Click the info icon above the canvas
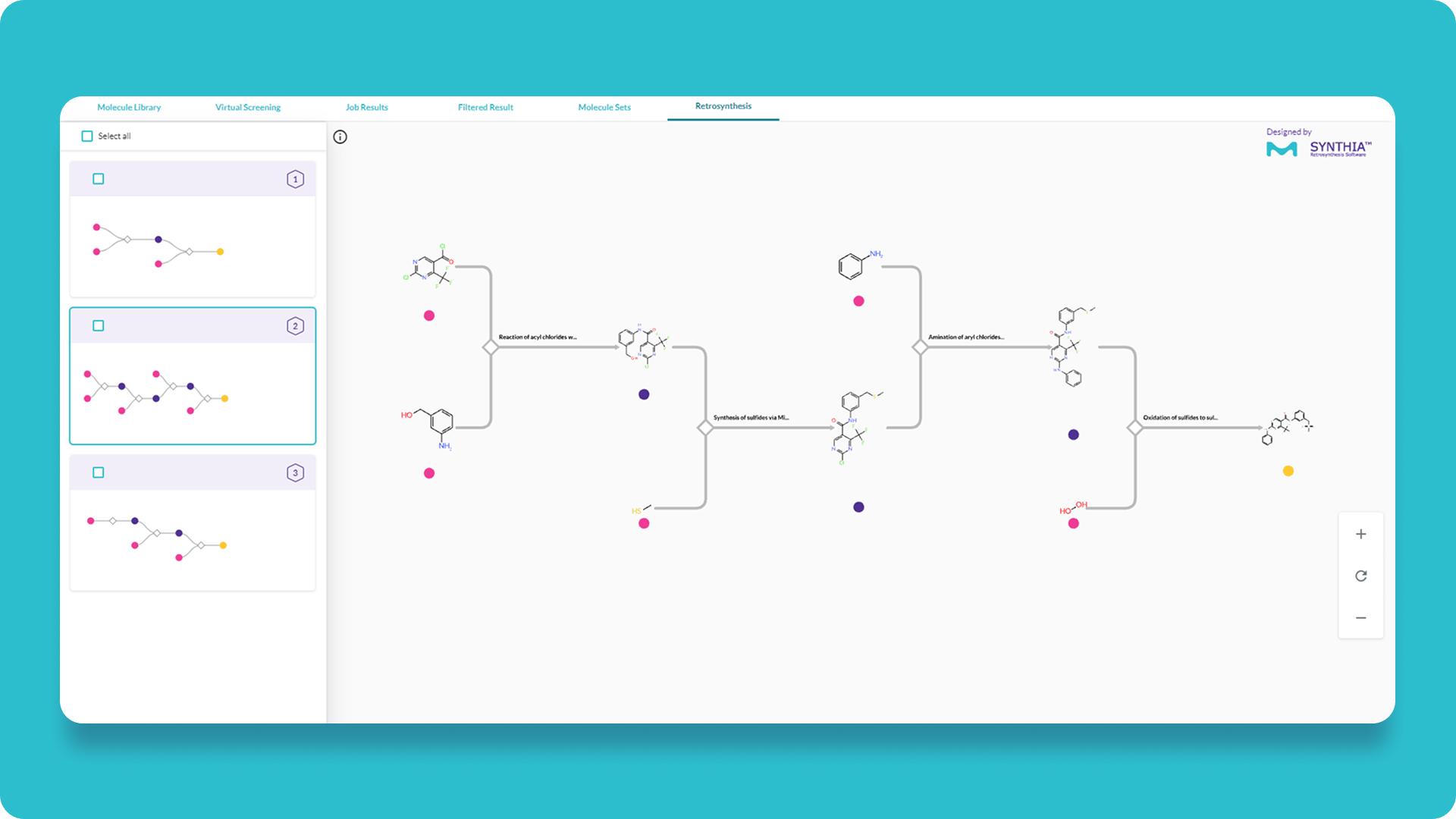The width and height of the screenshot is (1456, 819). point(340,137)
